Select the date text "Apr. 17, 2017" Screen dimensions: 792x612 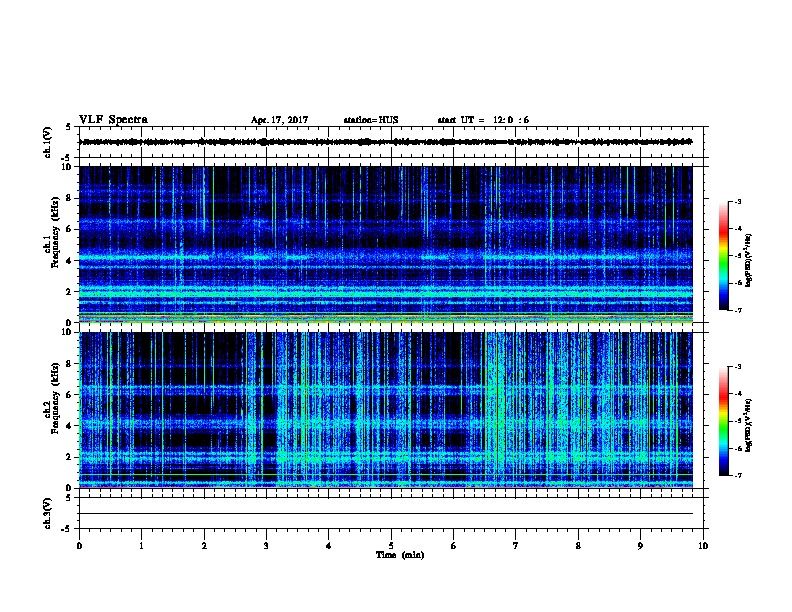tap(279, 120)
